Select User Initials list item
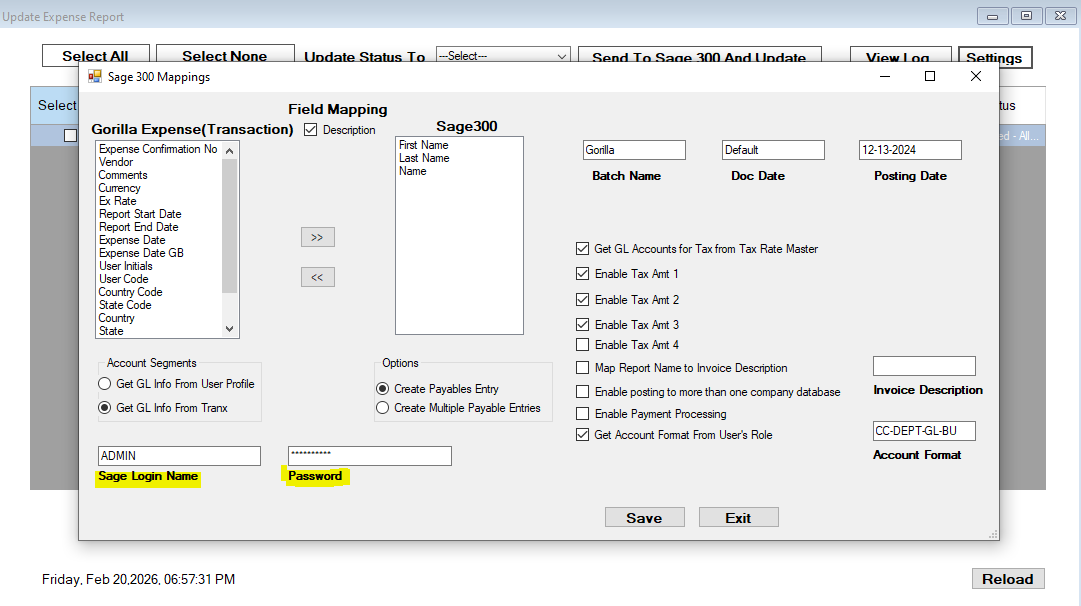The image size is (1081, 606). point(125,266)
